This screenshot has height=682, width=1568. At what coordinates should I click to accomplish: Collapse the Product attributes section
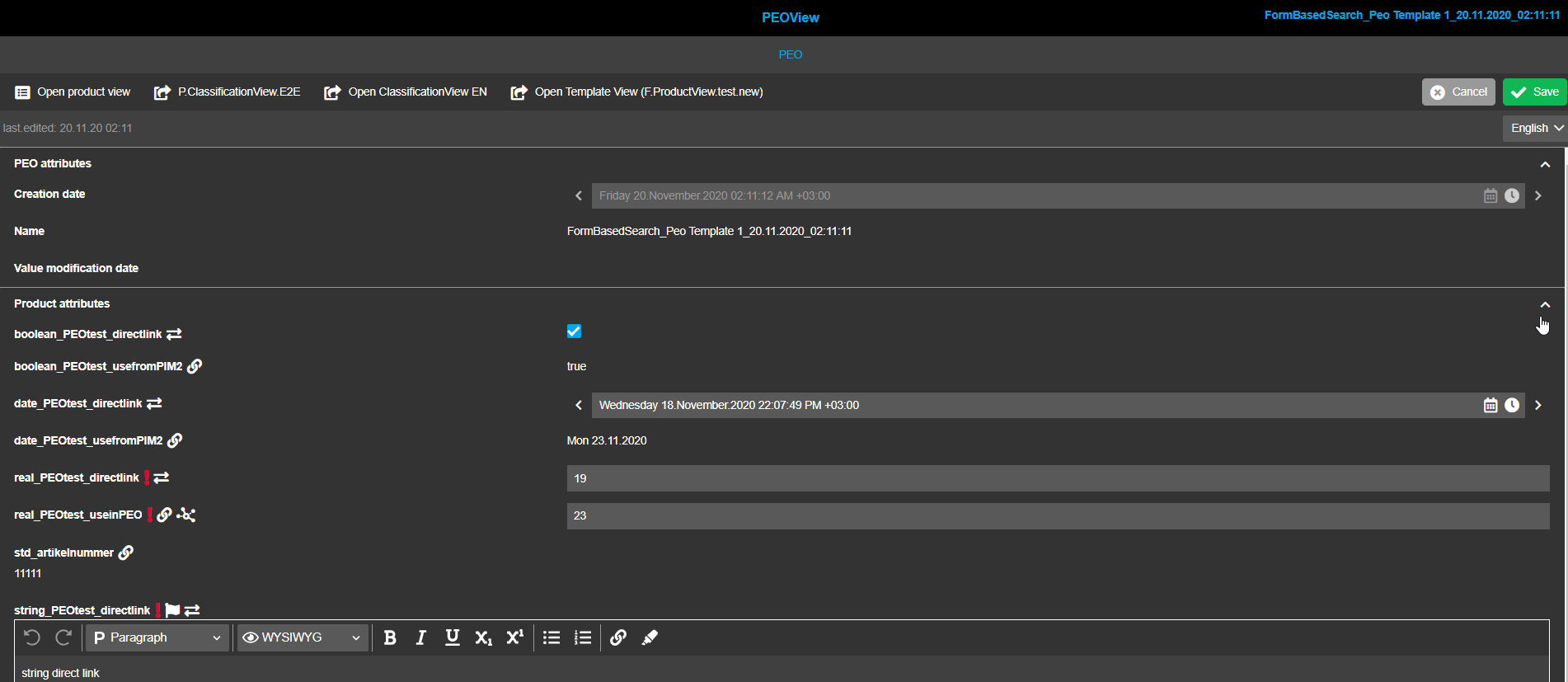pyautogui.click(x=1545, y=304)
